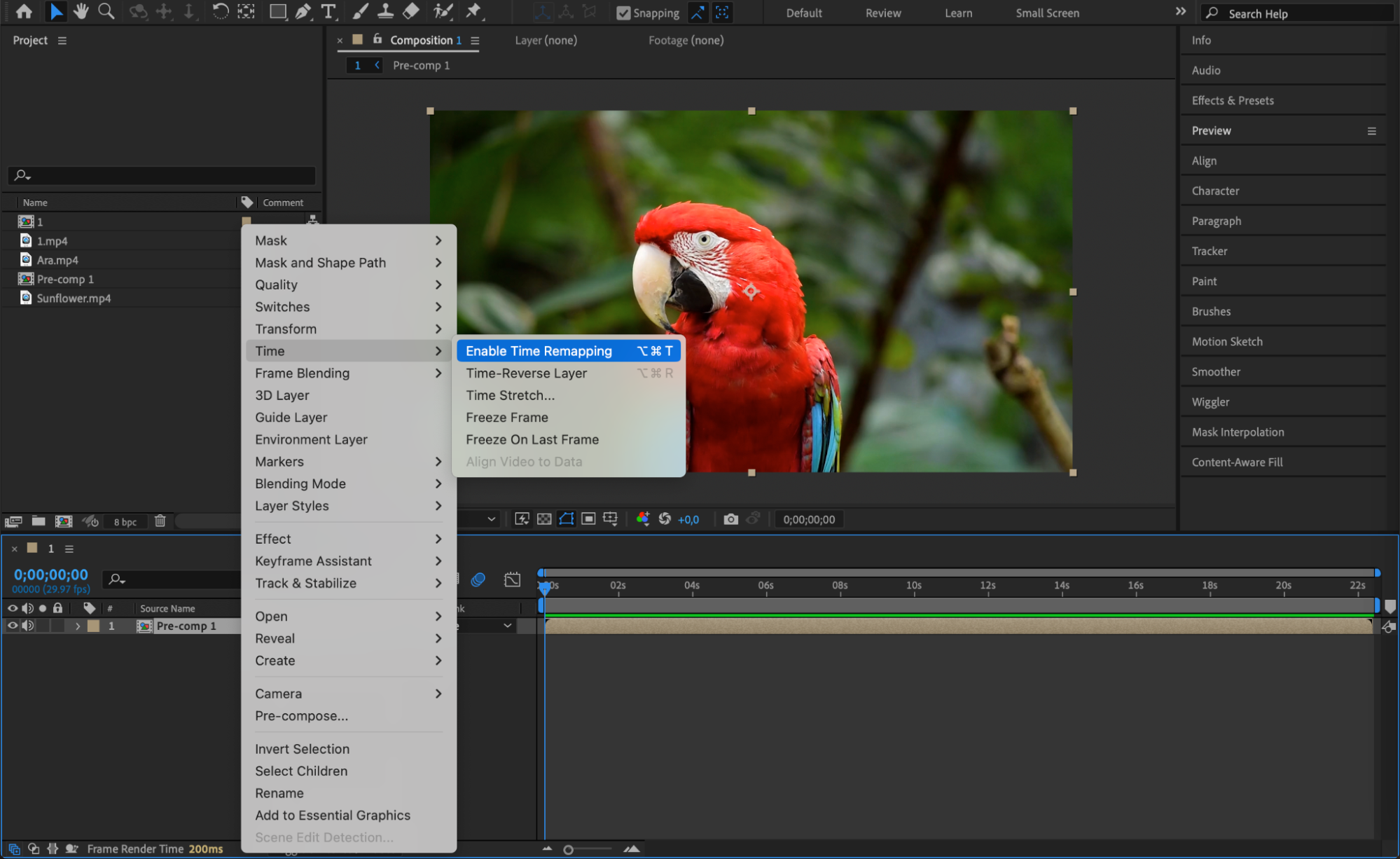Image resolution: width=1400 pixels, height=859 pixels.
Task: Expand the workspace overflow chevrons
Action: click(x=1180, y=12)
